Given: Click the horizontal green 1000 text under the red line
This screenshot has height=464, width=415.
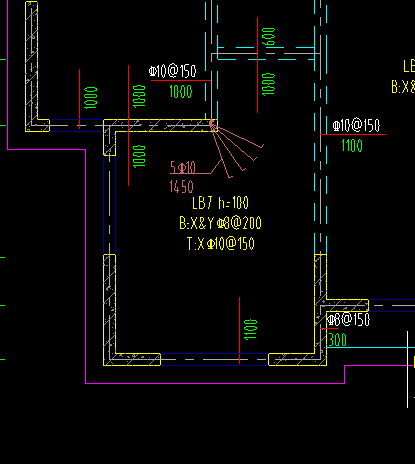Looking at the screenshot, I should coord(181,91).
